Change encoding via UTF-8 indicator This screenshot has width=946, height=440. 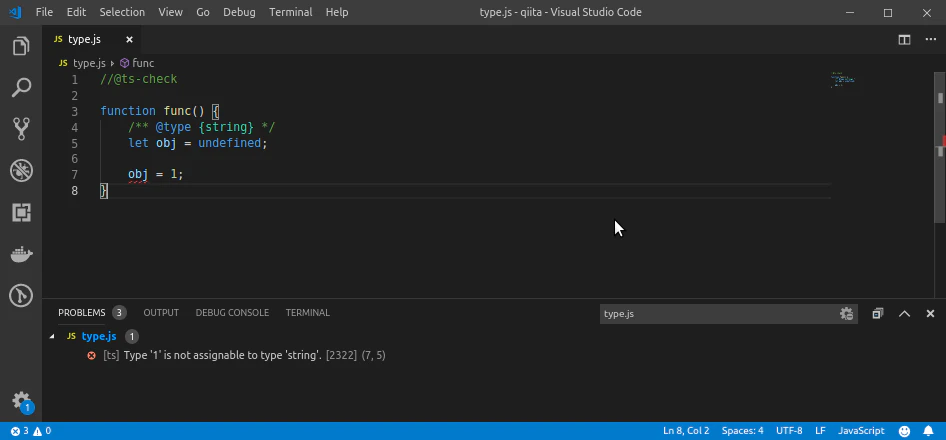(789, 431)
